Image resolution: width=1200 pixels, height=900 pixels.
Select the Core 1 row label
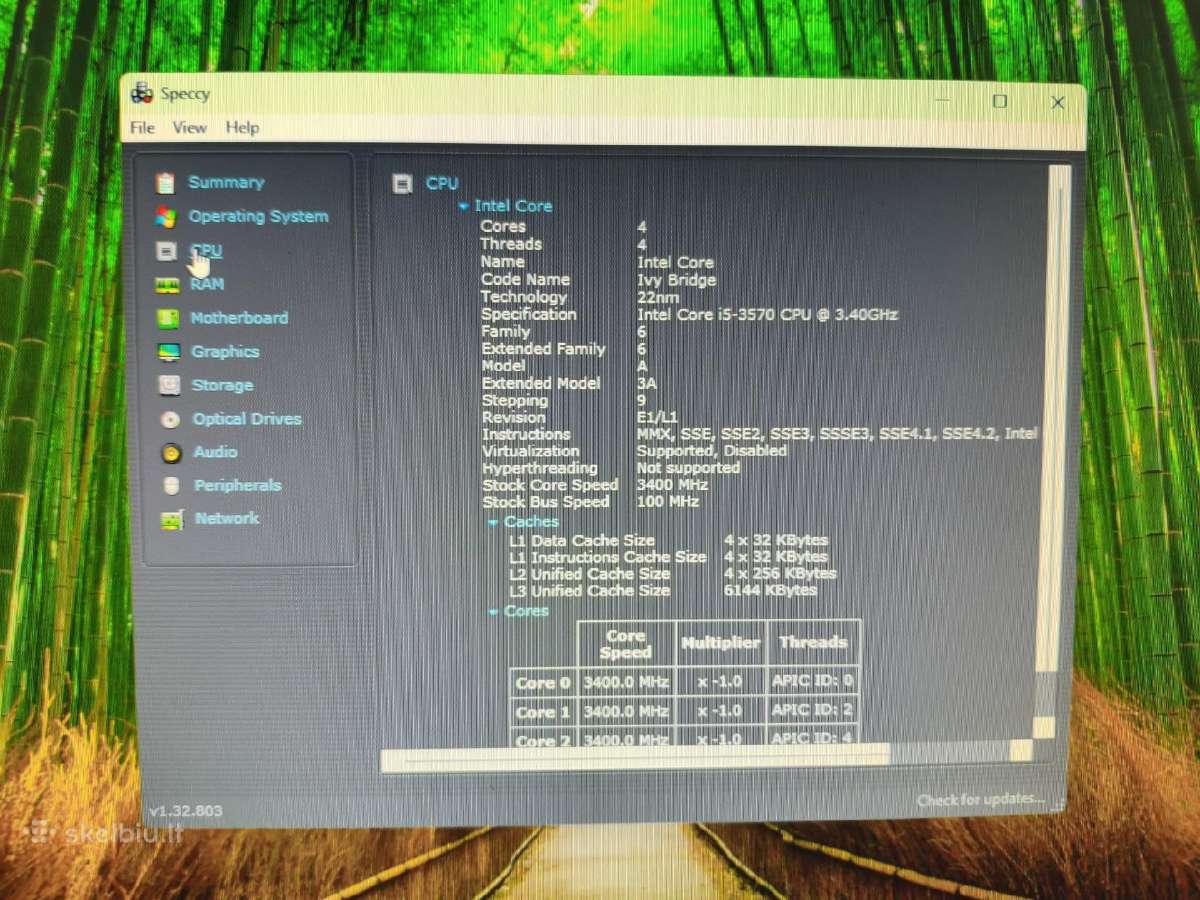pyautogui.click(x=543, y=713)
